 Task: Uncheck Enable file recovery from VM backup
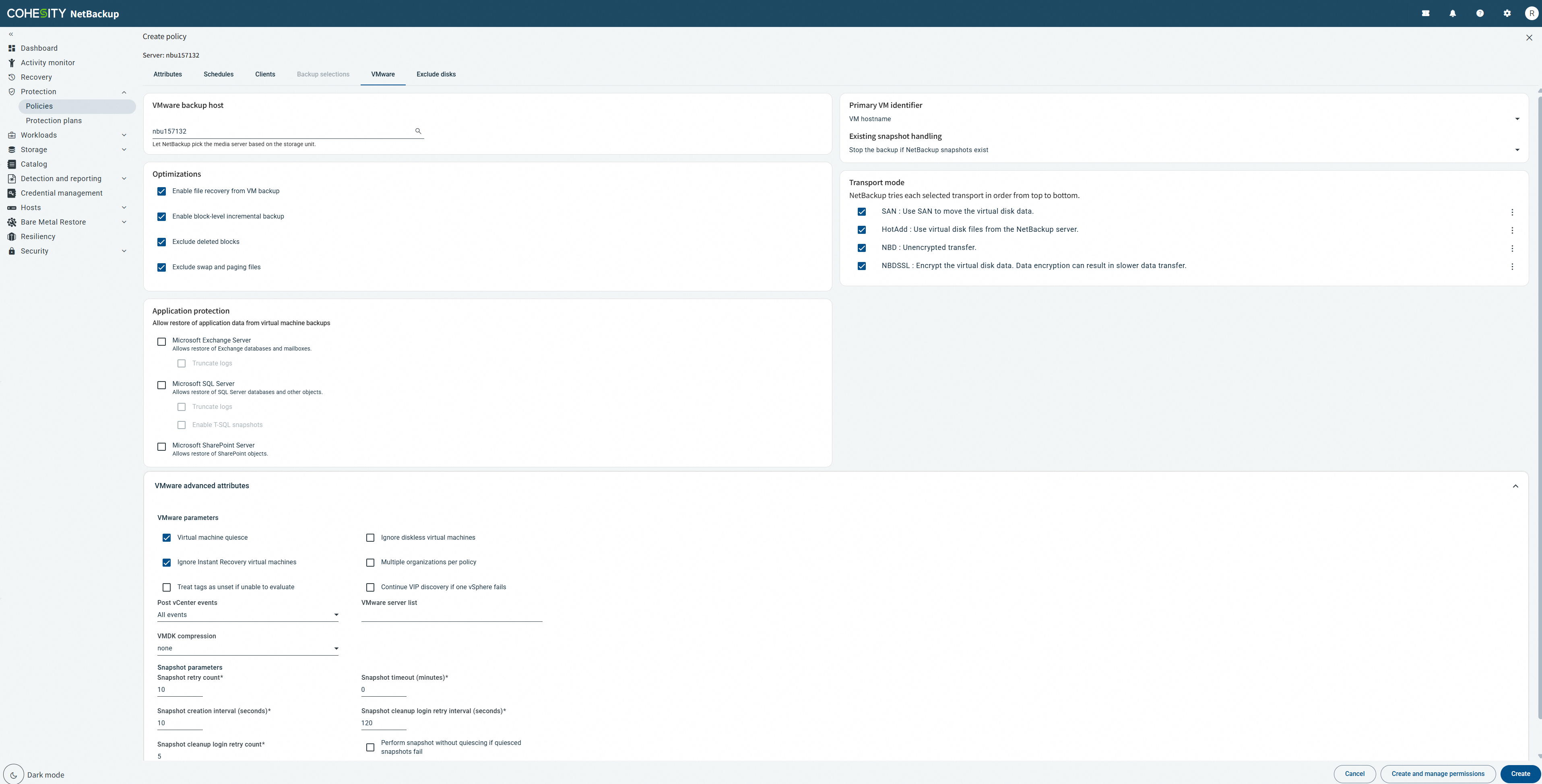(x=162, y=192)
